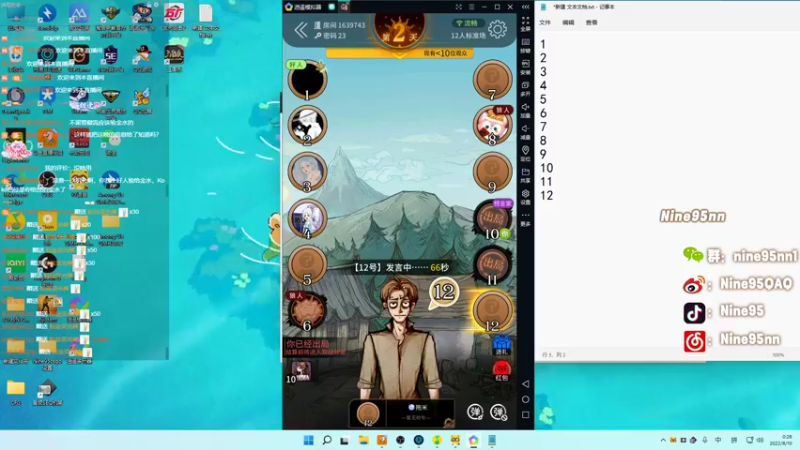The height and width of the screenshot is (450, 800).
Task: Toggle the left bullet-comment button
Action: [475, 412]
